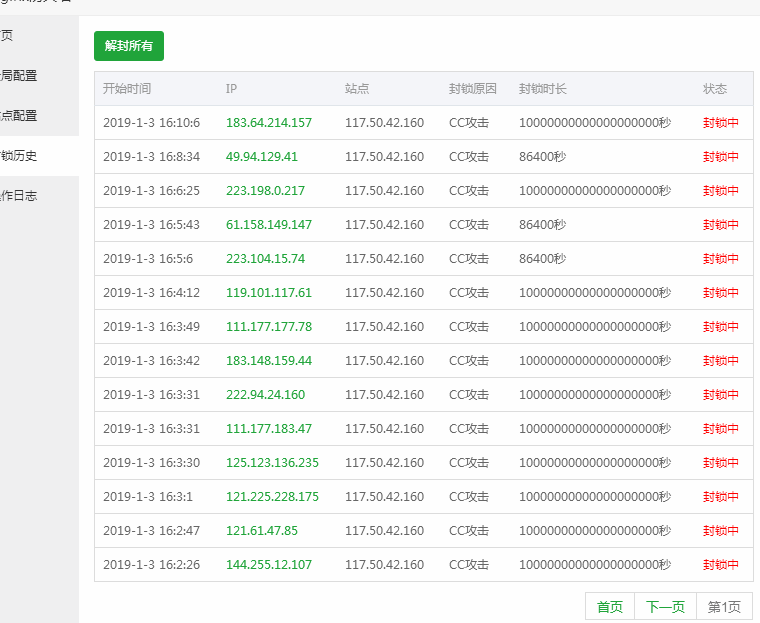
Task: Click CC攻击 reason in 183.64.214.157 row
Action: [469, 123]
